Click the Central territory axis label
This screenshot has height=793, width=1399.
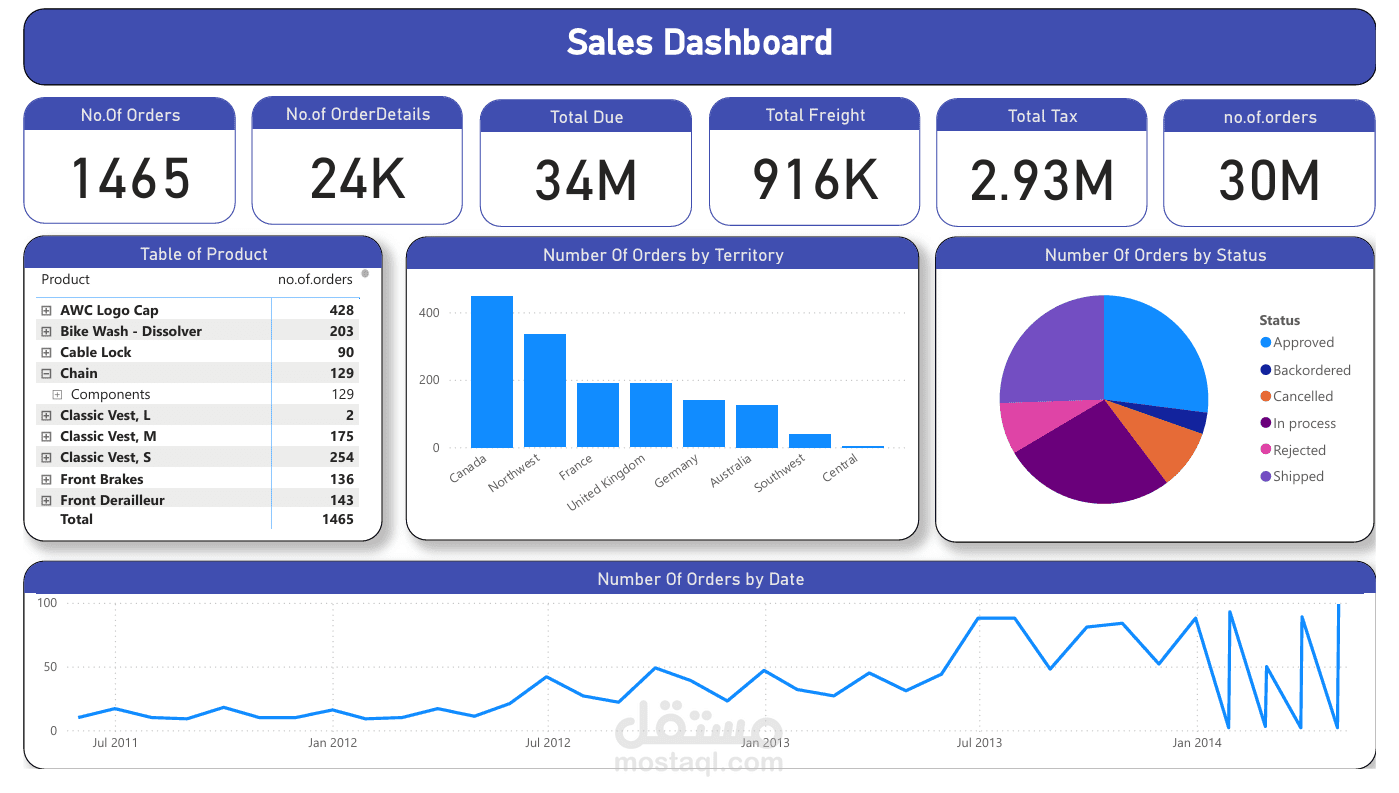(841, 468)
